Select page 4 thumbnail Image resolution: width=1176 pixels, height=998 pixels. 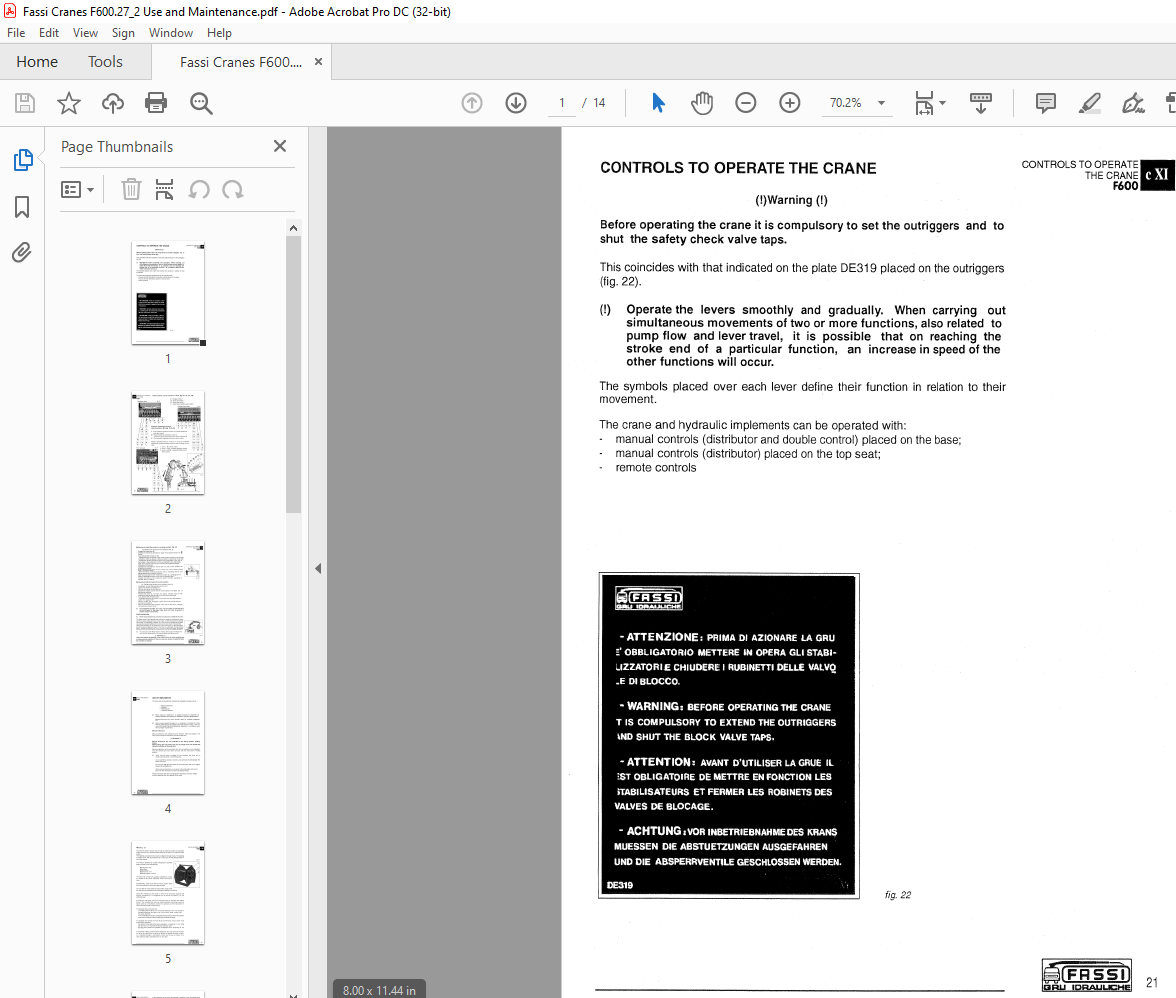[168, 743]
